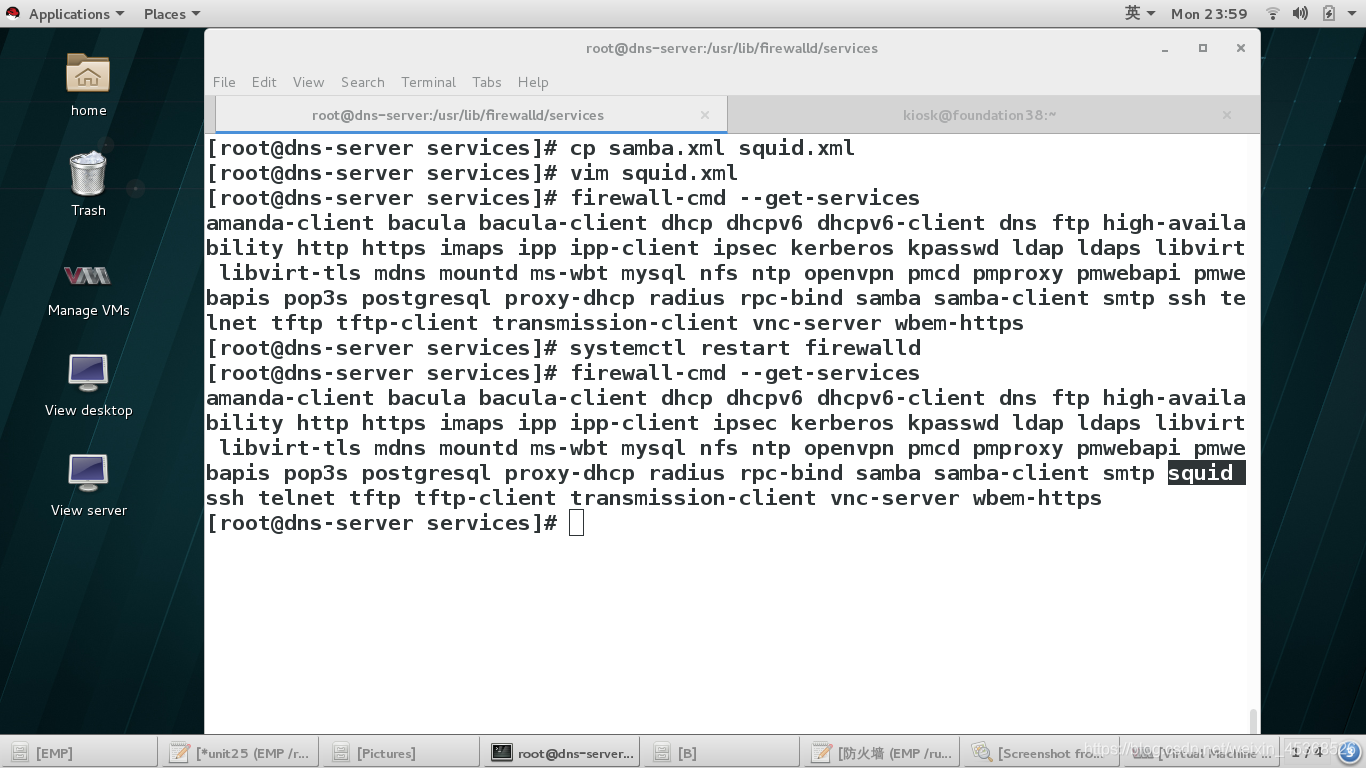1366x768 pixels.
Task: Click the Mon 23:59 clock
Action: [1209, 14]
